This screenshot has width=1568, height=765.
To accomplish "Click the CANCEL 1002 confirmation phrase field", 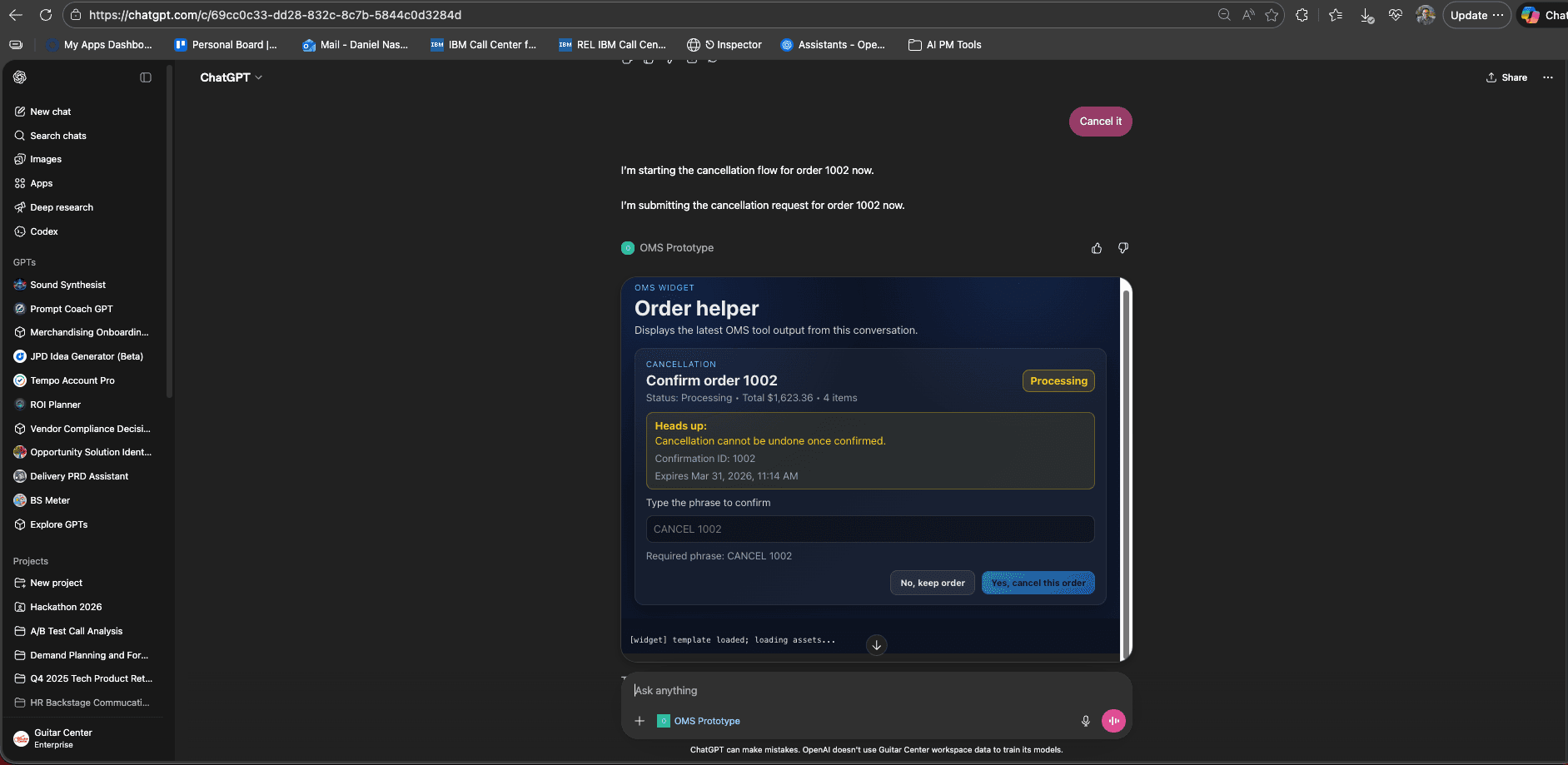I will coord(869,529).
